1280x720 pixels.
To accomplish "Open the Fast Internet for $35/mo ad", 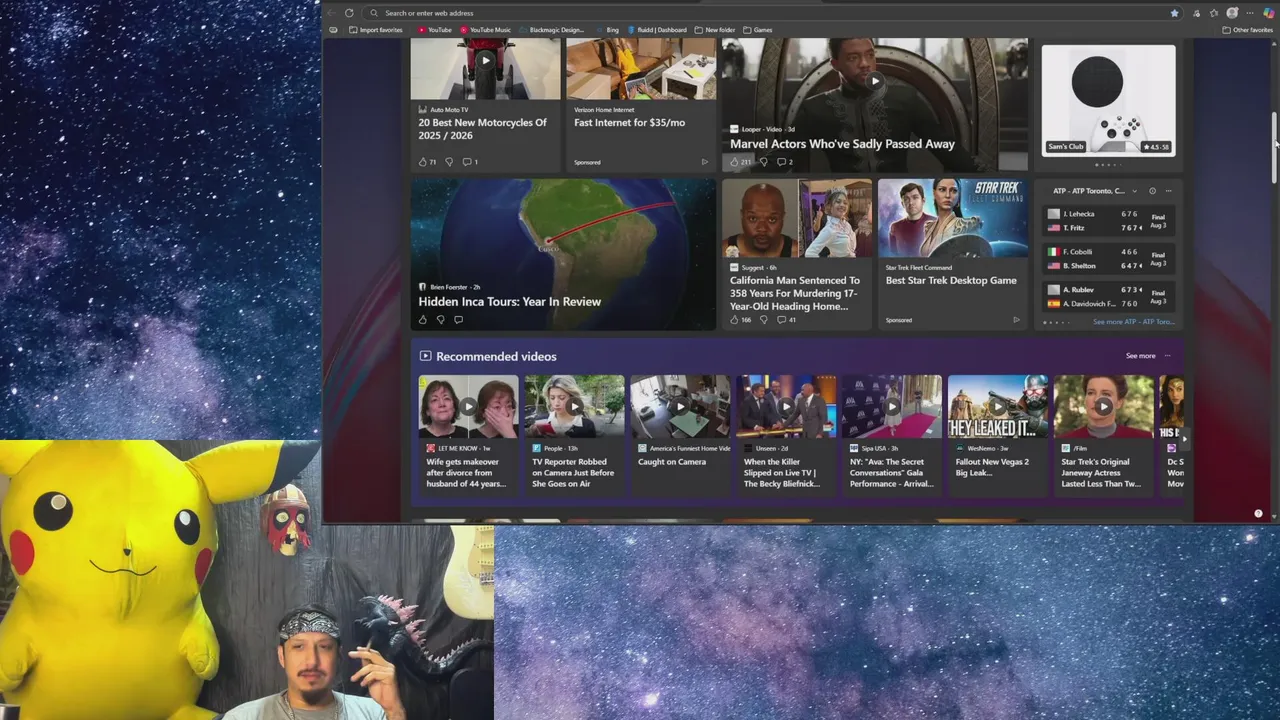I will point(629,123).
